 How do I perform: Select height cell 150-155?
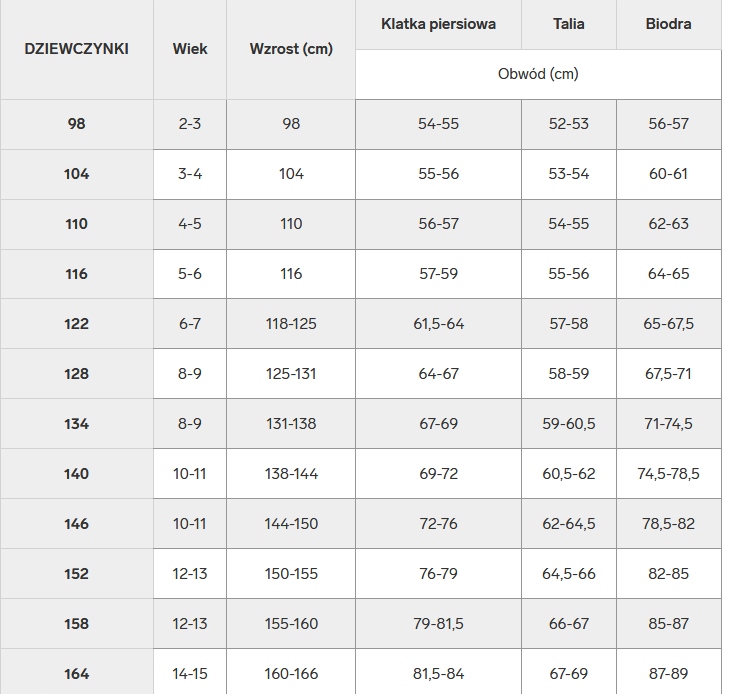point(291,574)
